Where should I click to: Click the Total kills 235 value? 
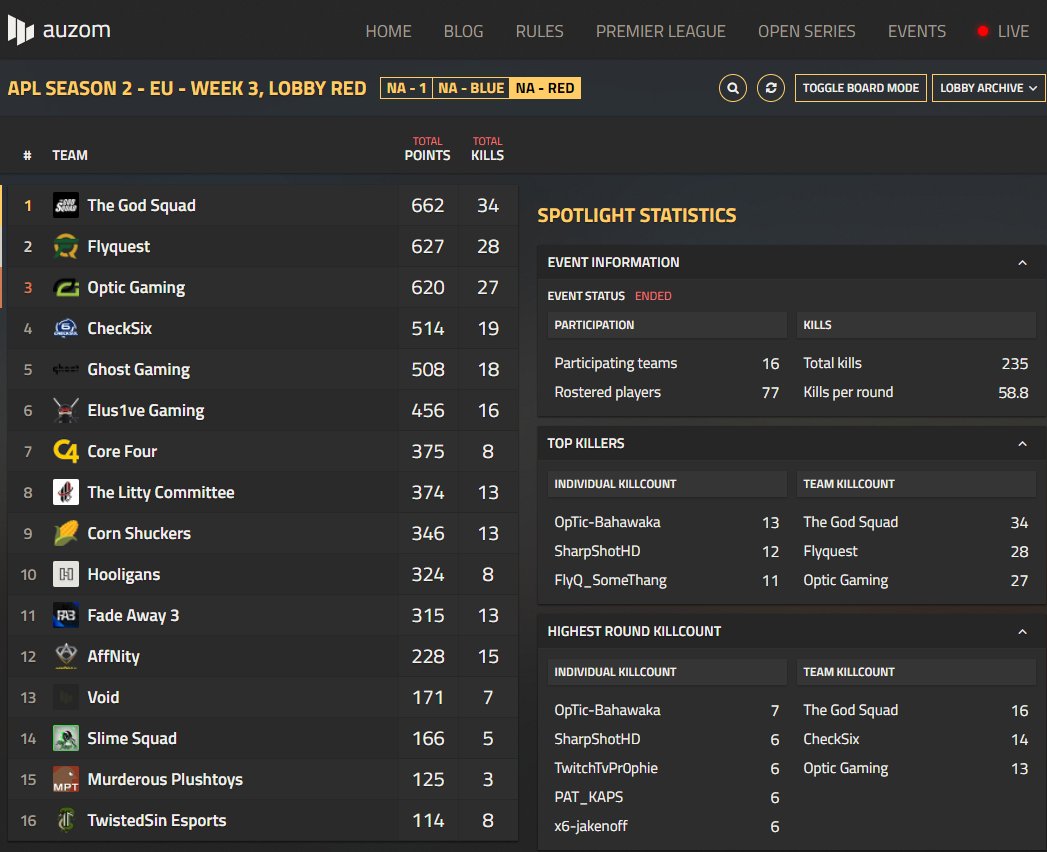tap(1014, 364)
